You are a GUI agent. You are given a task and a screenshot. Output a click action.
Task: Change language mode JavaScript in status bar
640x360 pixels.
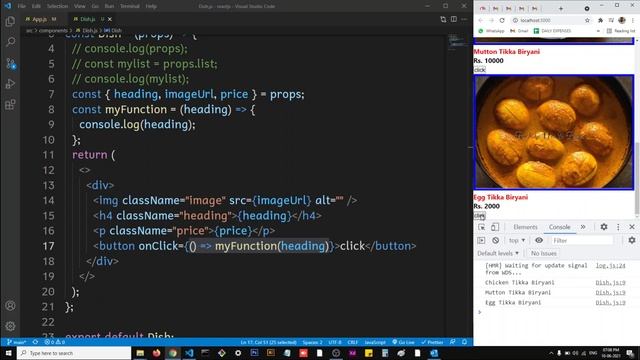375,342
